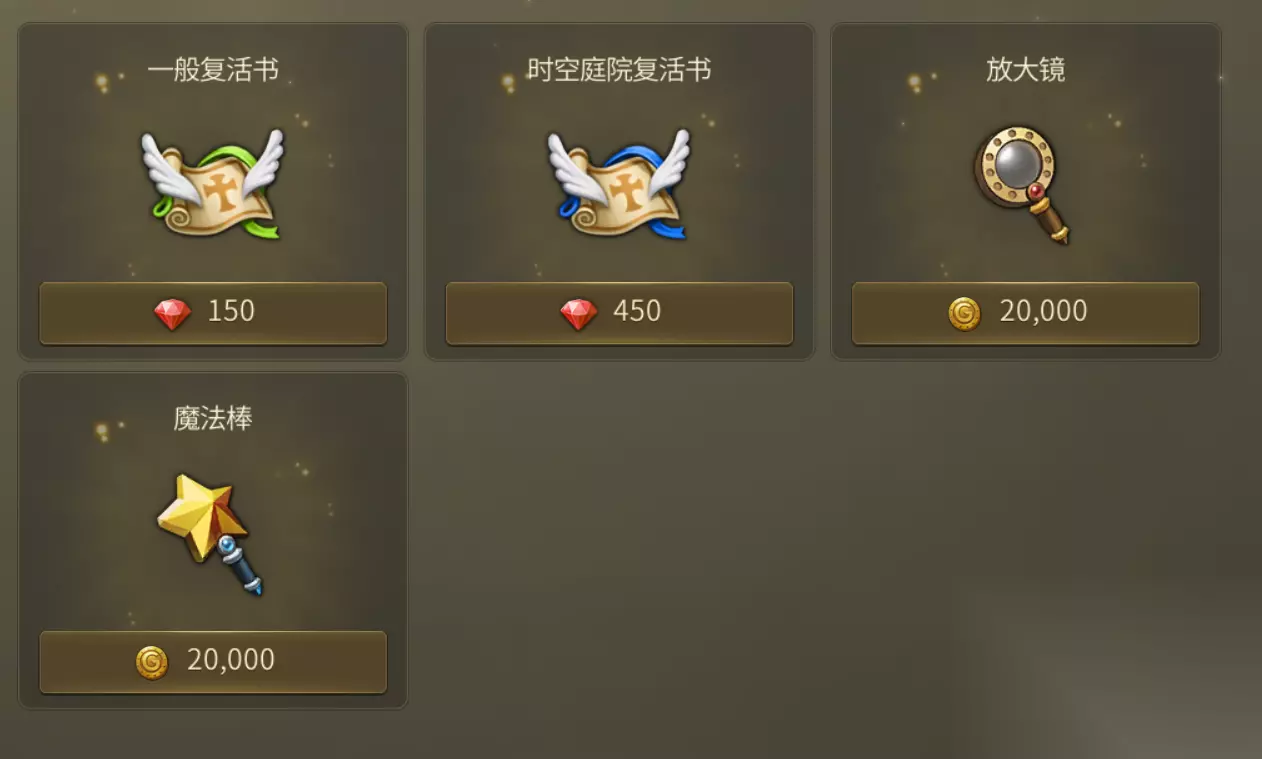This screenshot has height=759, width=1262.
Task: Click the 时空庭院复活书 item title
Action: [x=619, y=70]
